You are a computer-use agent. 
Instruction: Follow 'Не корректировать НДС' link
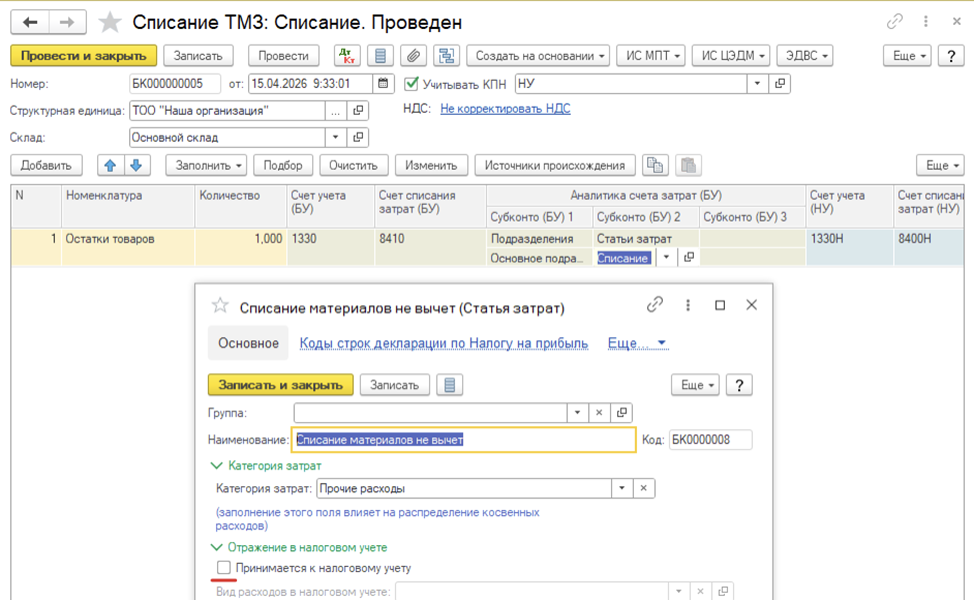(505, 109)
